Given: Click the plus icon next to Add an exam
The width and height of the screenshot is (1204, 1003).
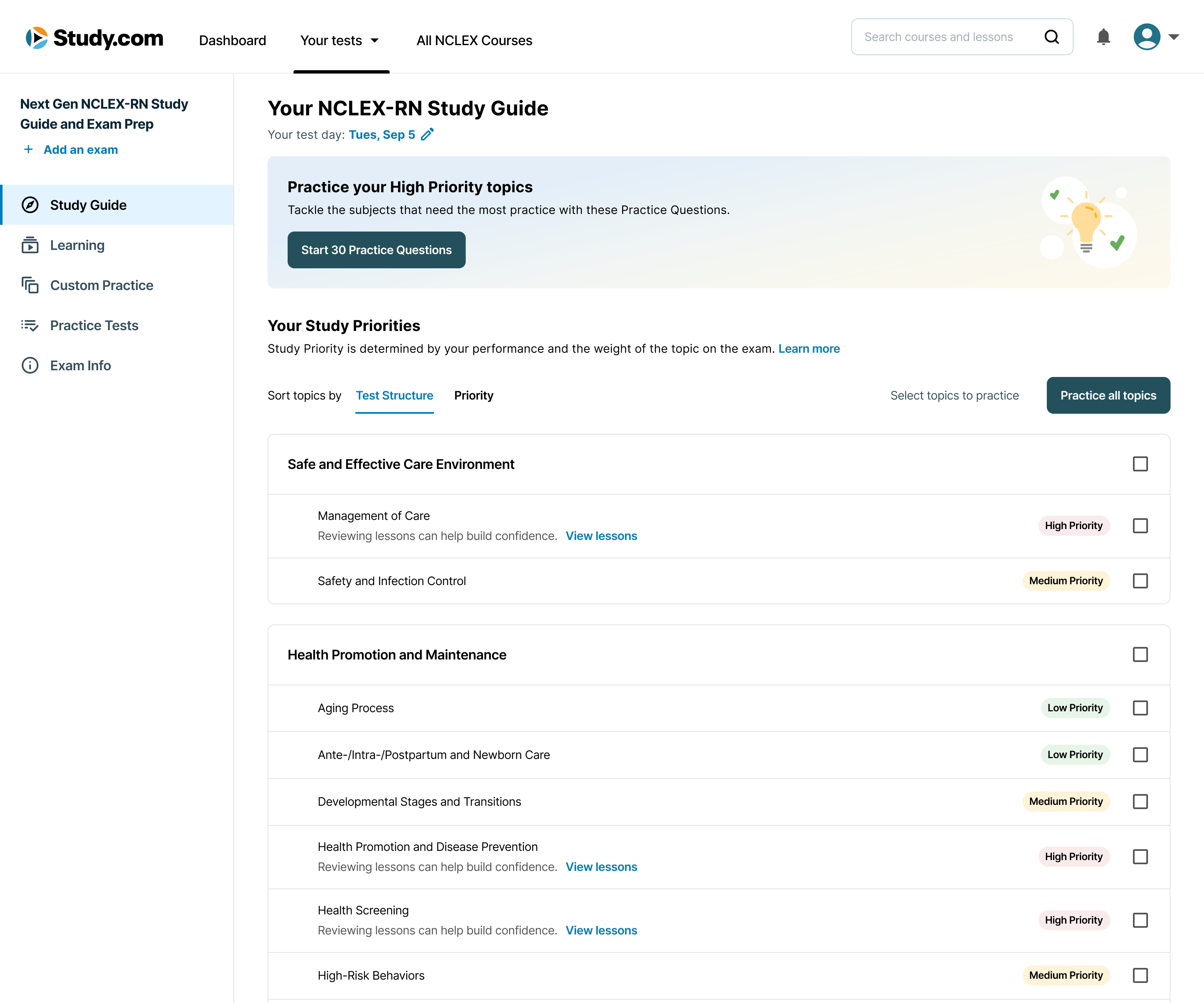Looking at the screenshot, I should point(28,150).
